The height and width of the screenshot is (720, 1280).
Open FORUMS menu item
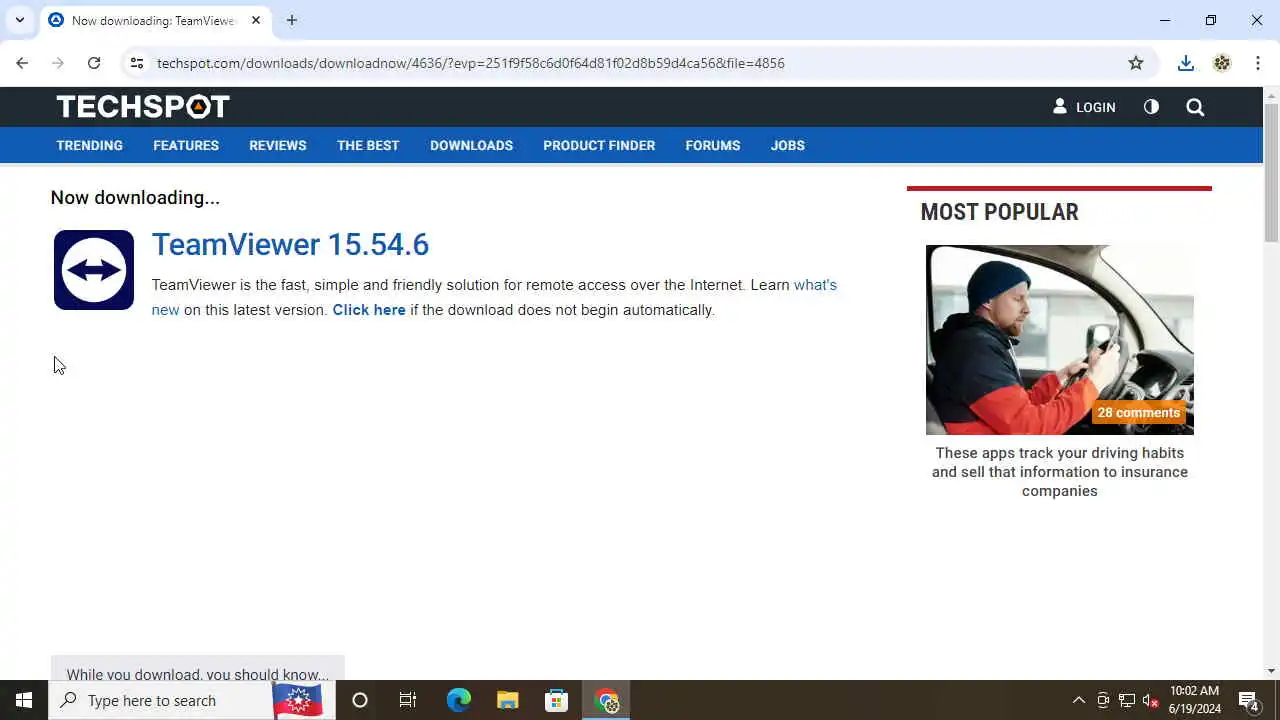[x=713, y=145]
